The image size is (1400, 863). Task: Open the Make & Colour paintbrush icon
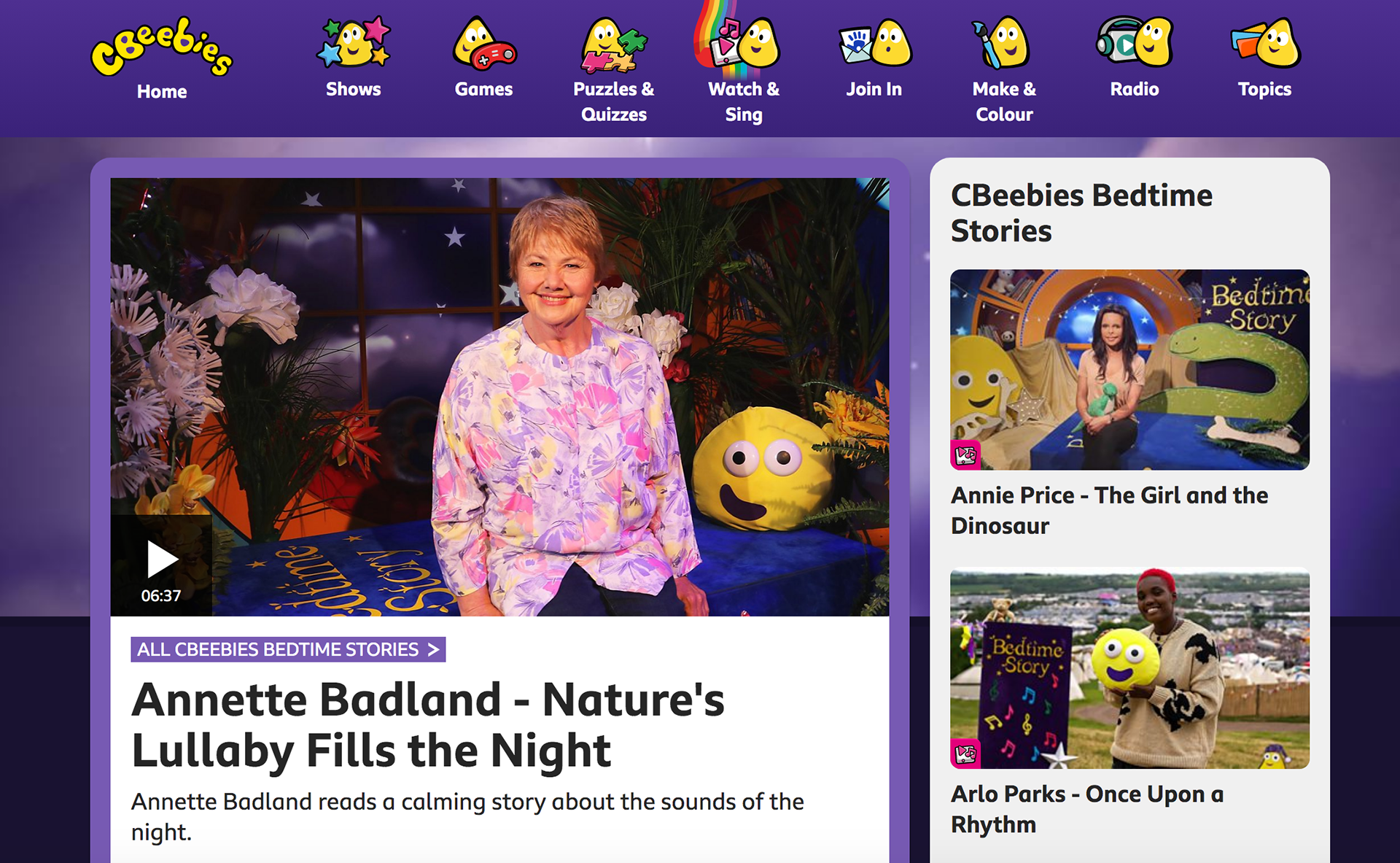(x=1004, y=42)
